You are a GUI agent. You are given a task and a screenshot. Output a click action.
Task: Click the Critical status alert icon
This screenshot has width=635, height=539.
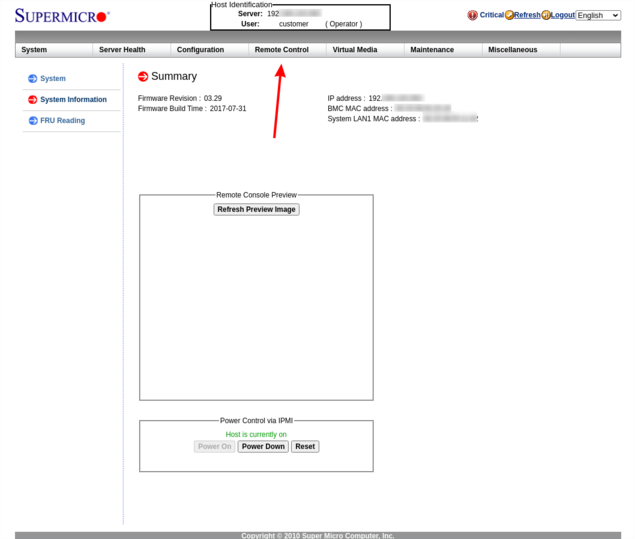coord(472,15)
